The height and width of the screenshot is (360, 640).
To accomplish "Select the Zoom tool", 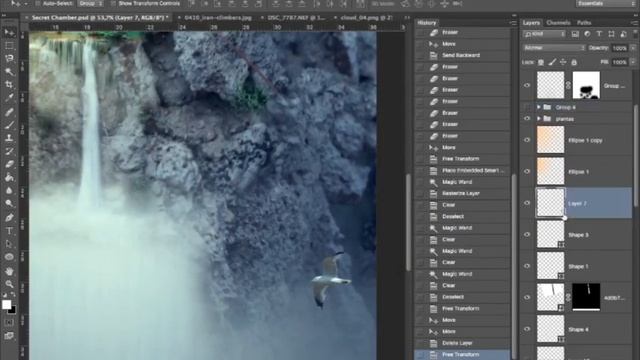I will point(9,284).
